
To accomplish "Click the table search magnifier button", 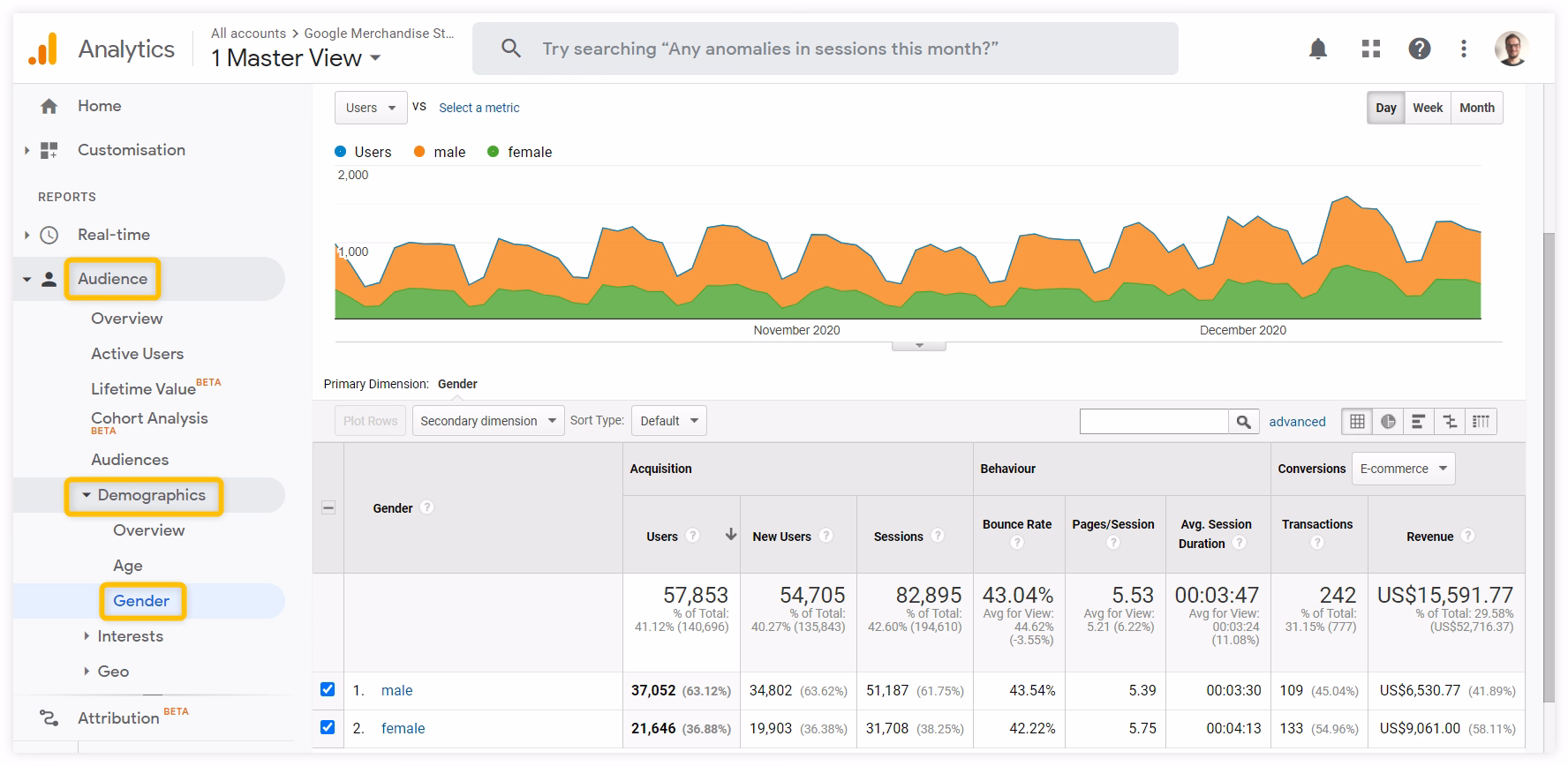I will 1243,422.
